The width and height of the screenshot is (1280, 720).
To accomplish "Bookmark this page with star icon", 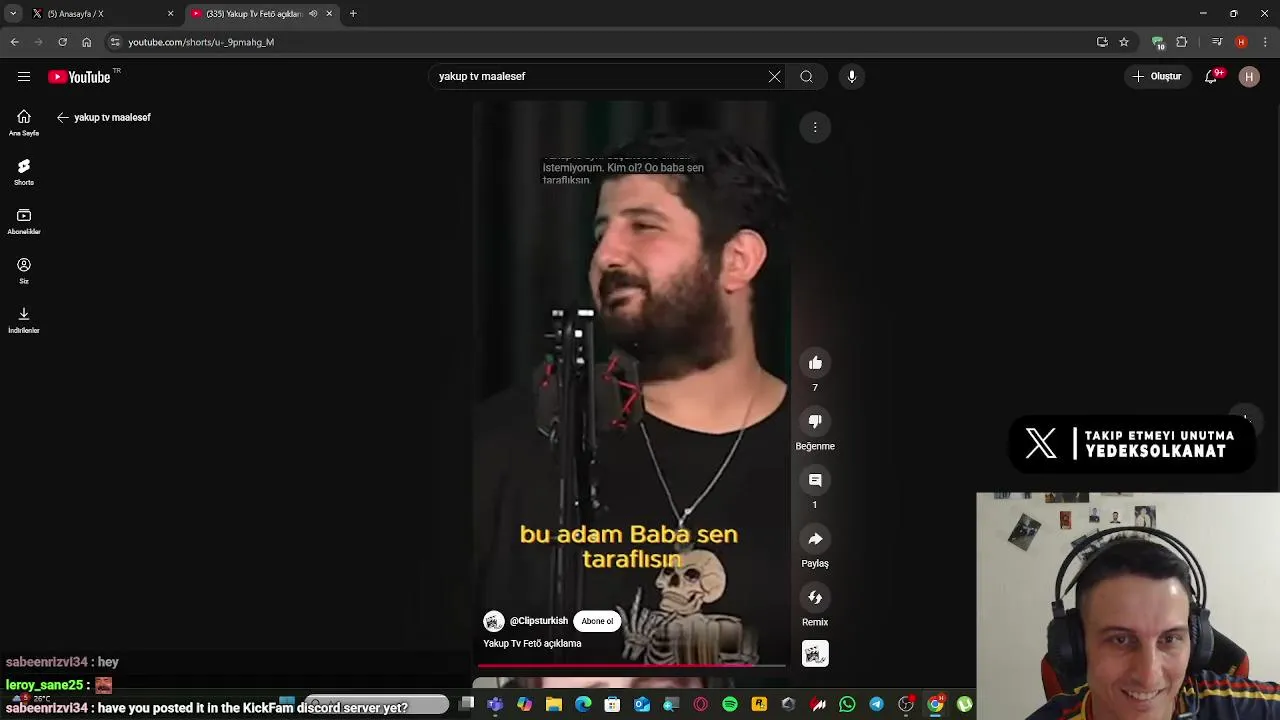I will [x=1124, y=42].
